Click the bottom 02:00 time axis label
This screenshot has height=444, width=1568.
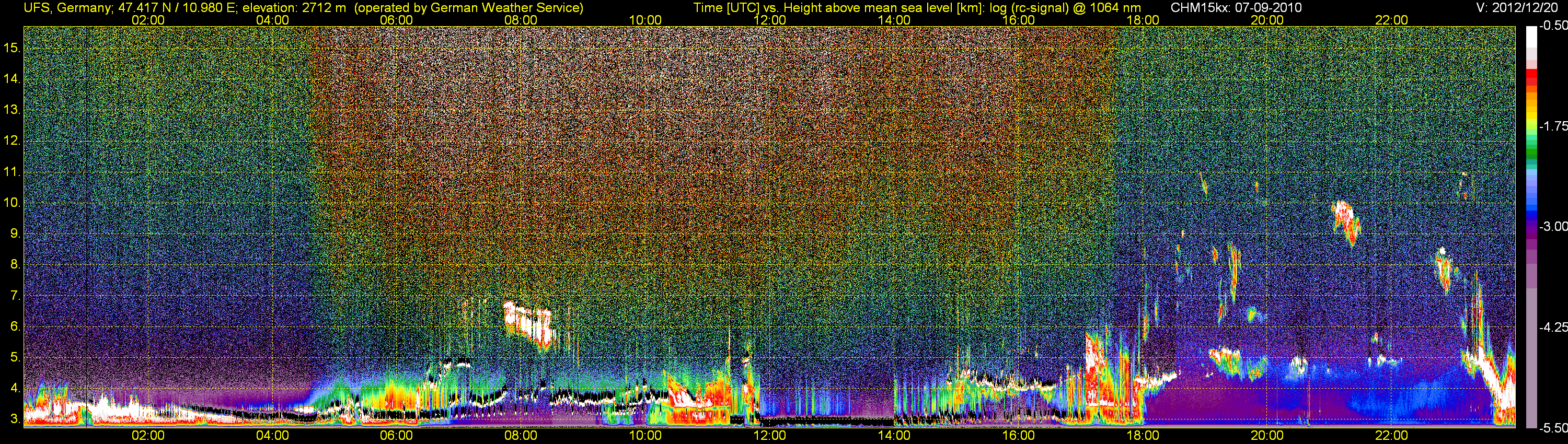[148, 436]
